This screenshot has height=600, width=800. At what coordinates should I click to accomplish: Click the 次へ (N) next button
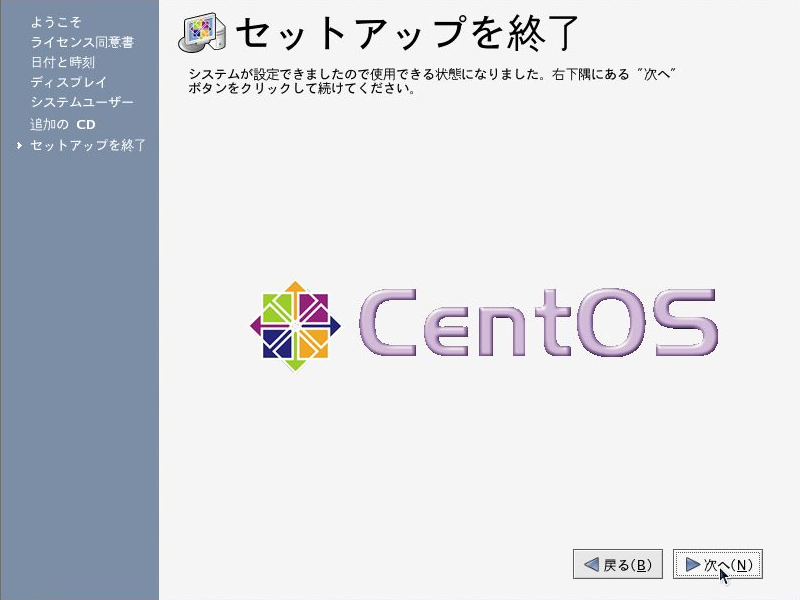pyautogui.click(x=717, y=564)
